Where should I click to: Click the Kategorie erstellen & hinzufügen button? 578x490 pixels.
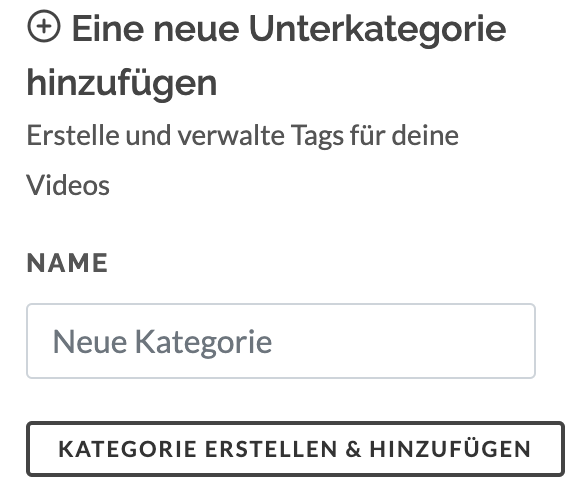pyautogui.click(x=295, y=449)
